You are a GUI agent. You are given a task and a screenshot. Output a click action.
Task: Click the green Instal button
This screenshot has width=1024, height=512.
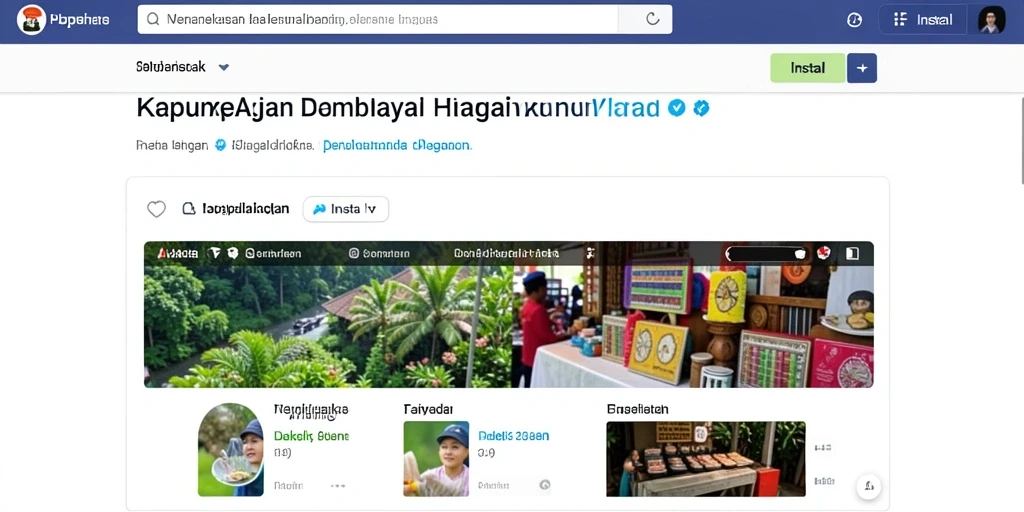pos(808,68)
